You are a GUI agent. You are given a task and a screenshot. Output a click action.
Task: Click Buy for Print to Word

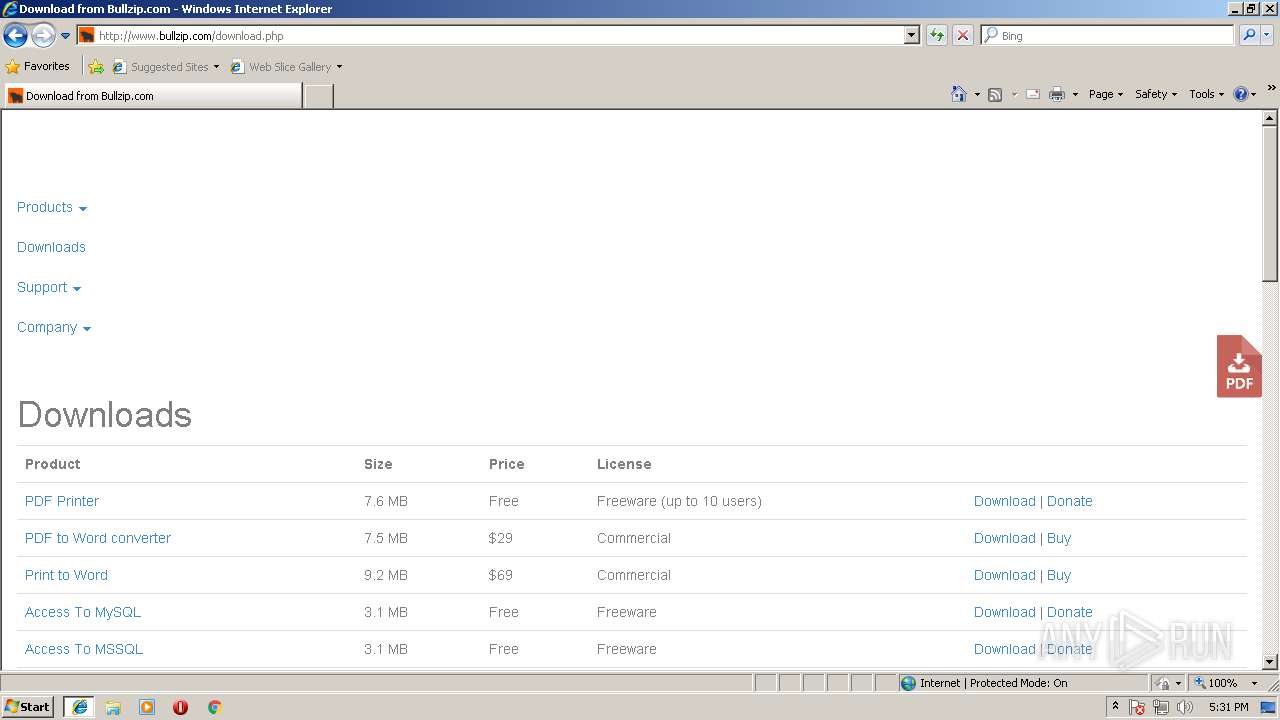[1059, 575]
